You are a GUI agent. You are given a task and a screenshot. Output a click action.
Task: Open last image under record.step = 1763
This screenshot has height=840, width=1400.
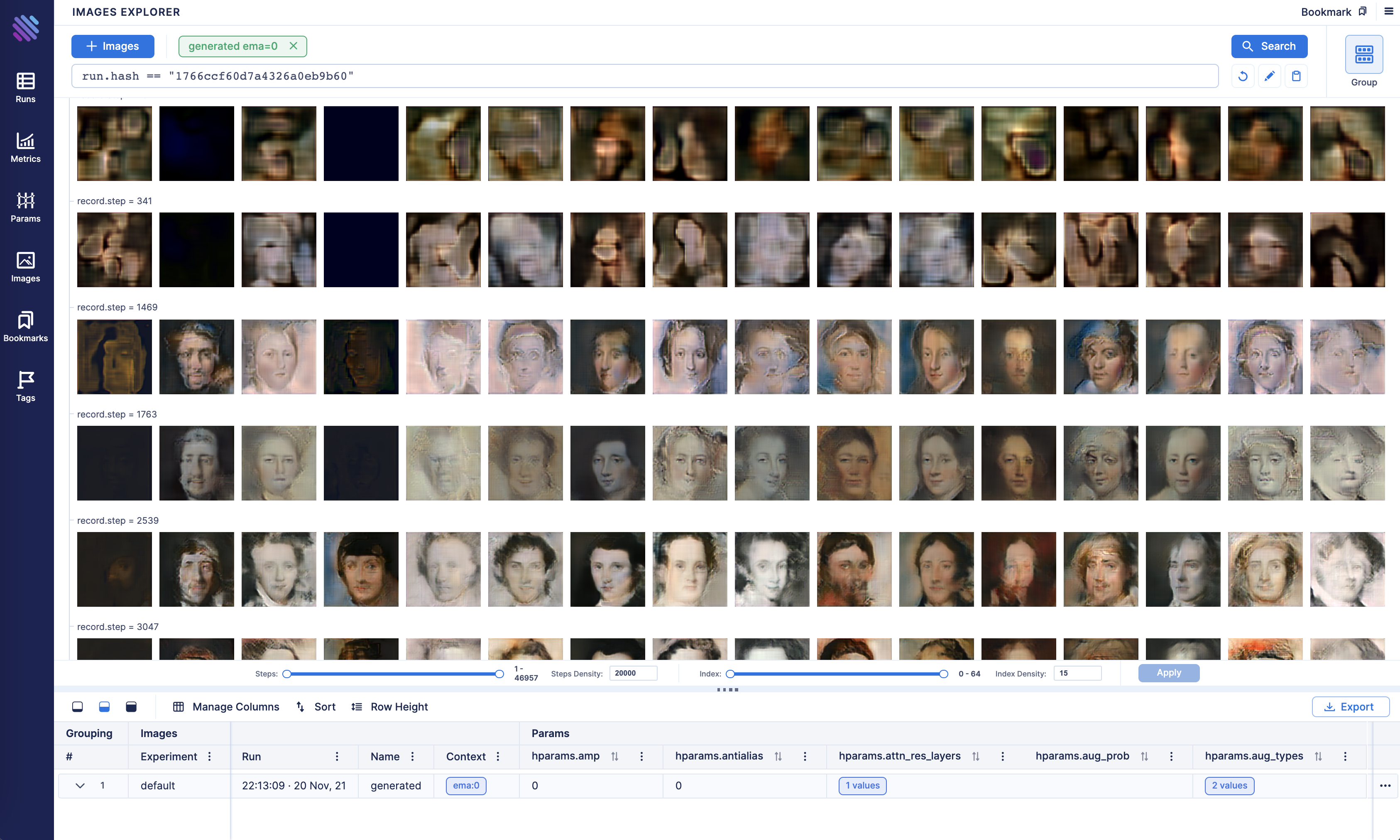[1347, 463]
